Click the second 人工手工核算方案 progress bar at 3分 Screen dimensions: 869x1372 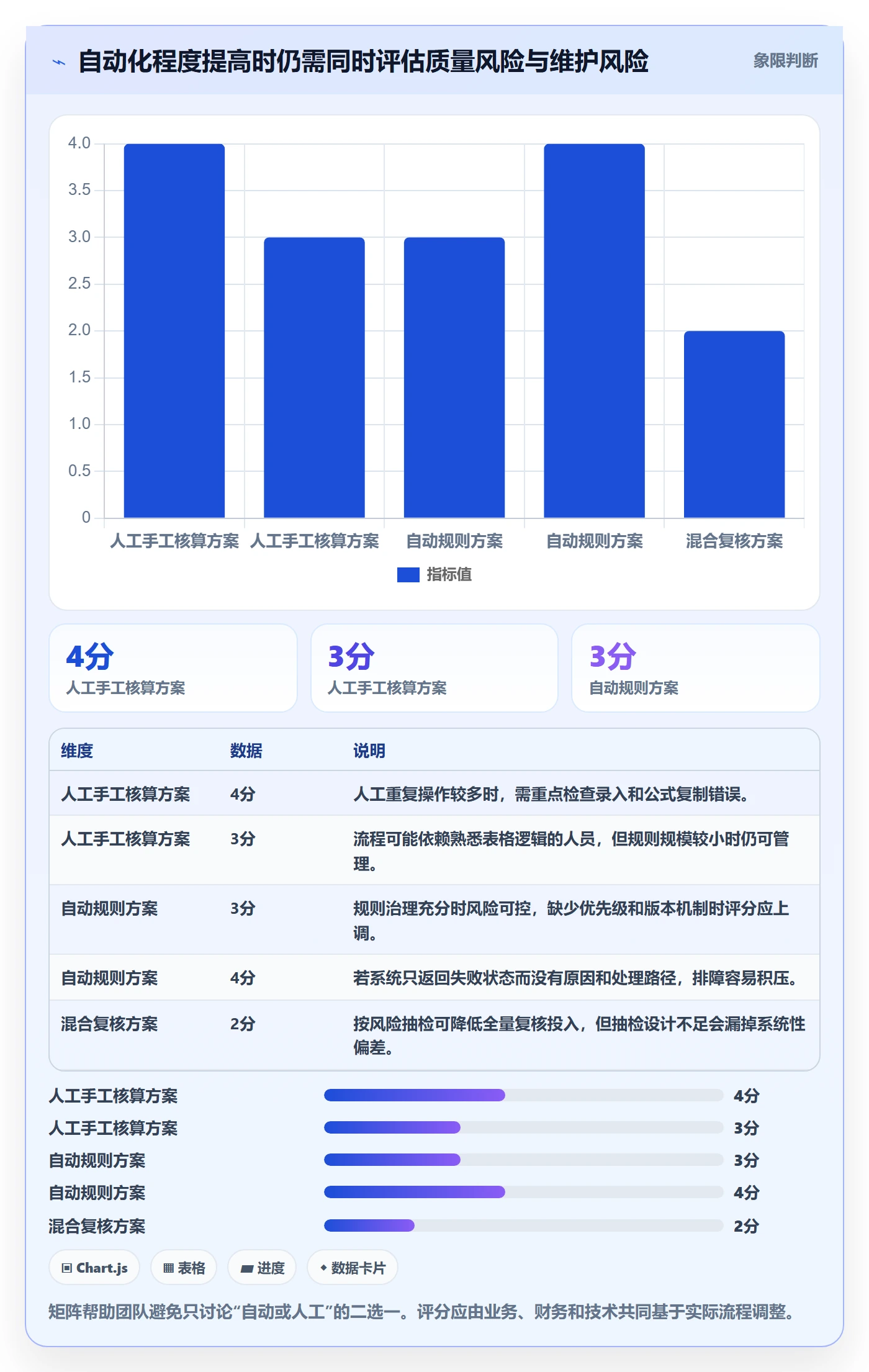pyautogui.click(x=523, y=1127)
